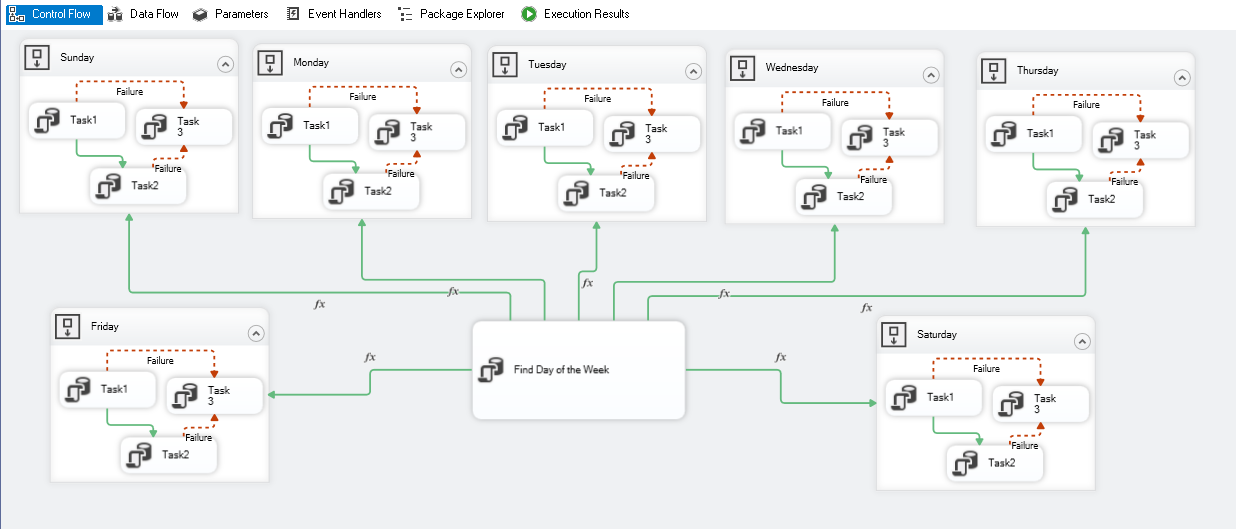This screenshot has width=1236, height=529.
Task: Select the Find Day of the Week task
Action: 578,370
